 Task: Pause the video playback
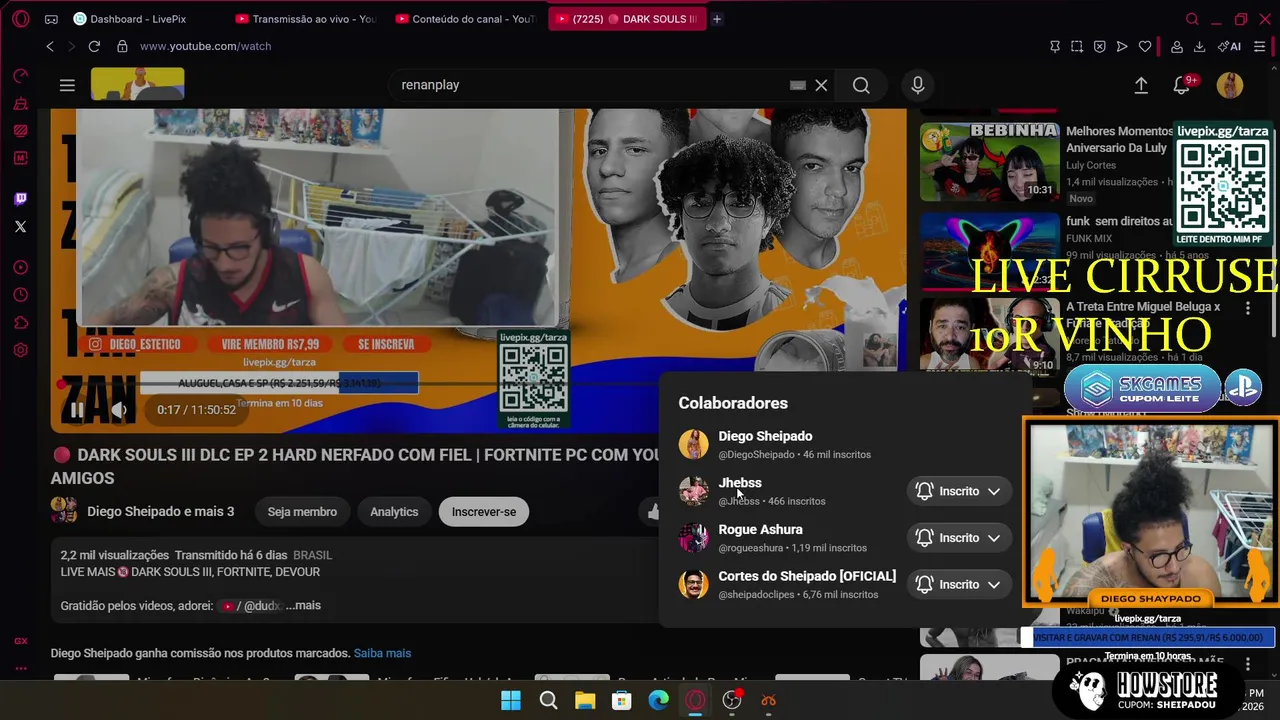click(x=77, y=409)
